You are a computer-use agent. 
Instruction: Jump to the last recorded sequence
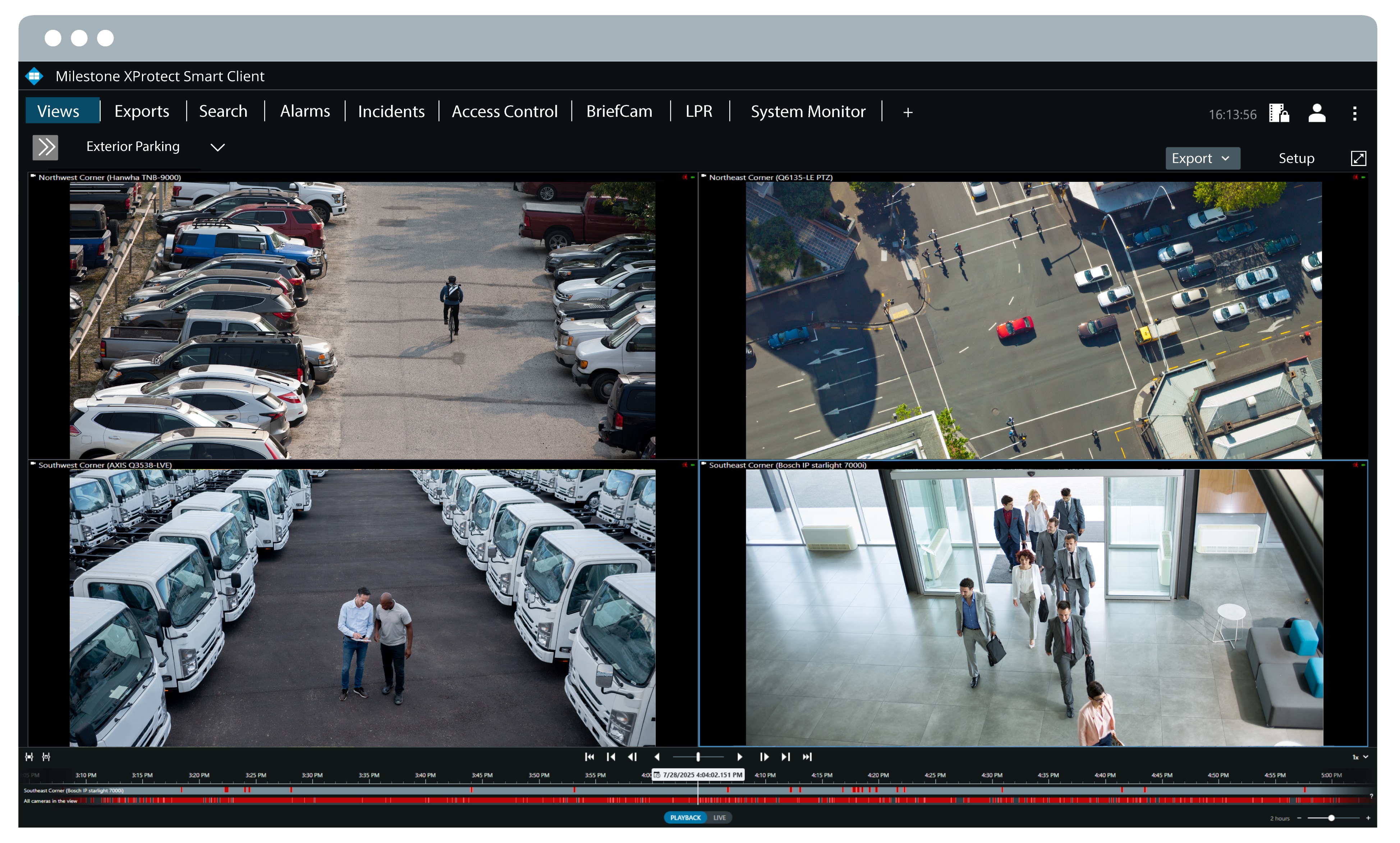coord(807,757)
